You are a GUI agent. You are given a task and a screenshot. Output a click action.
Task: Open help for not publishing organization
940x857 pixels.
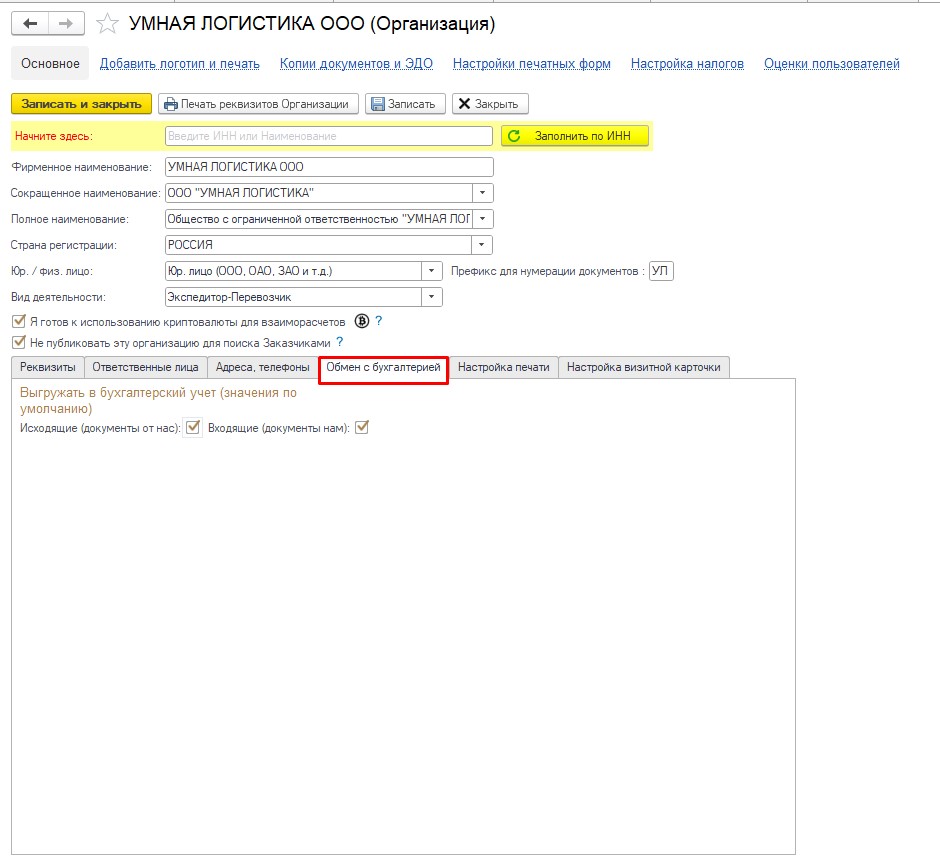tap(339, 342)
